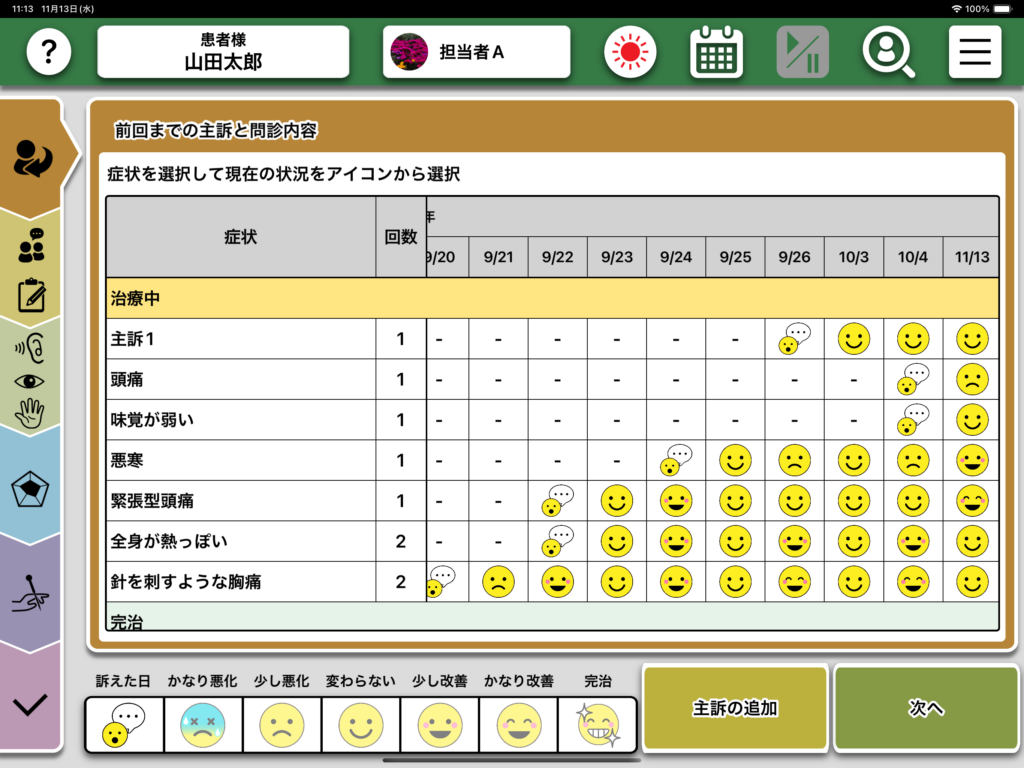Select the 完治 sparkling face icon
The image size is (1024, 768).
point(597,725)
